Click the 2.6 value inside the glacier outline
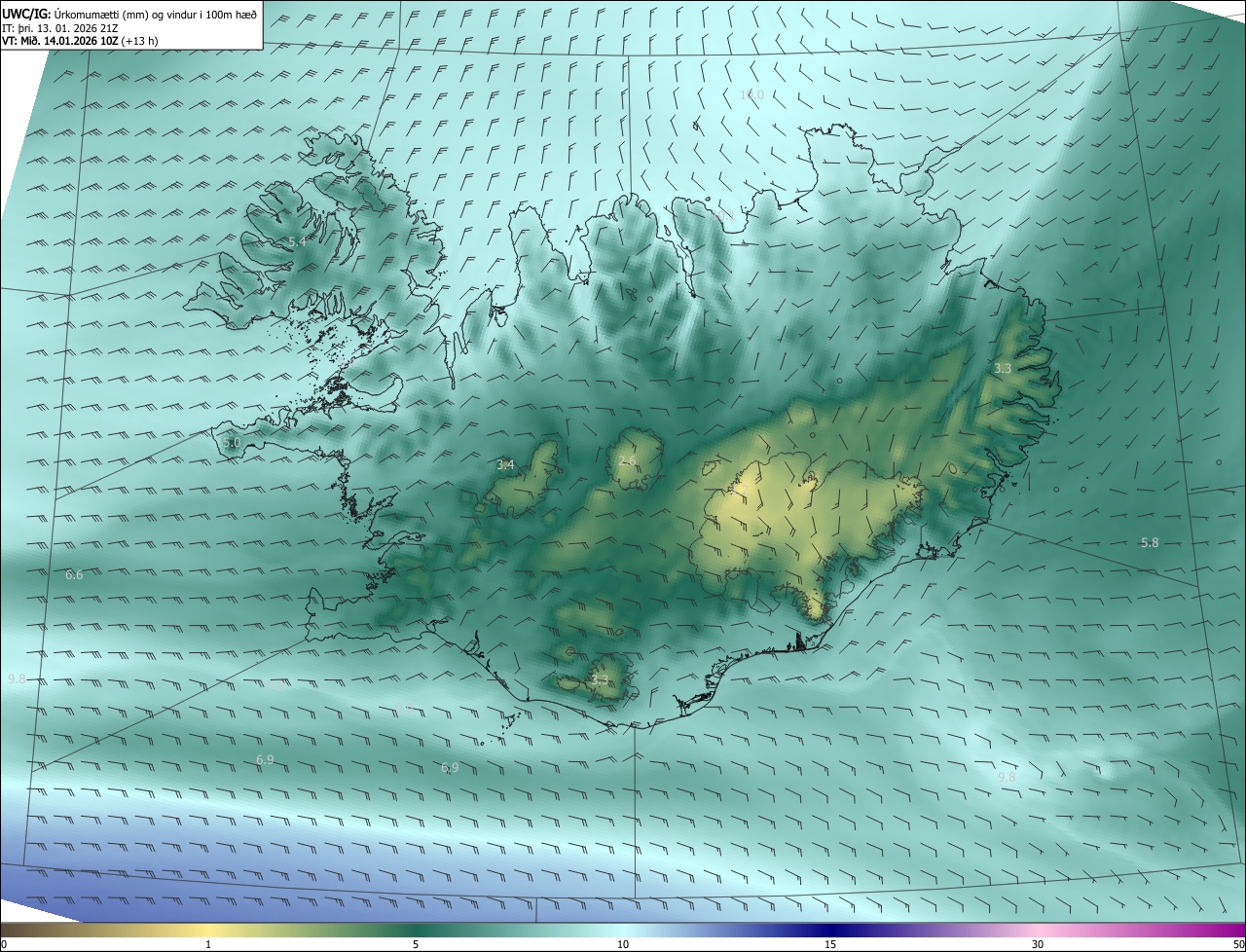1246x952 pixels. [x=627, y=460]
